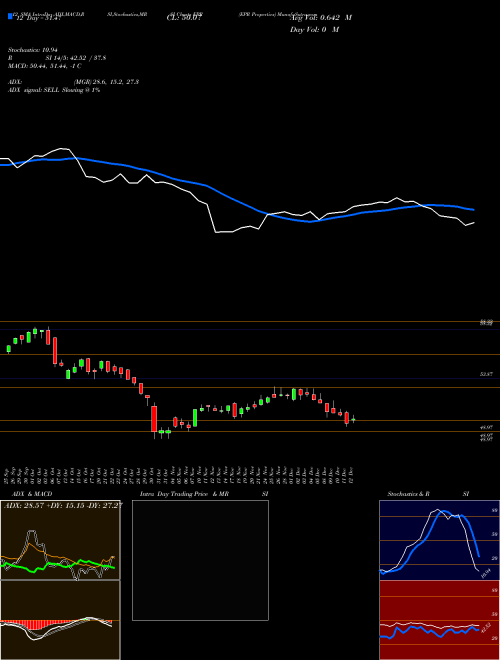Click the 'ADX signal: SELL' text line
The width and height of the screenshot is (500, 660).
pyautogui.click(x=54, y=90)
